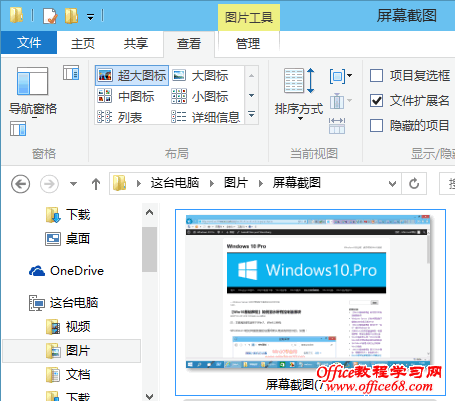Select the 查看 ribbon tab
The width and height of the screenshot is (455, 401).
[x=189, y=44]
